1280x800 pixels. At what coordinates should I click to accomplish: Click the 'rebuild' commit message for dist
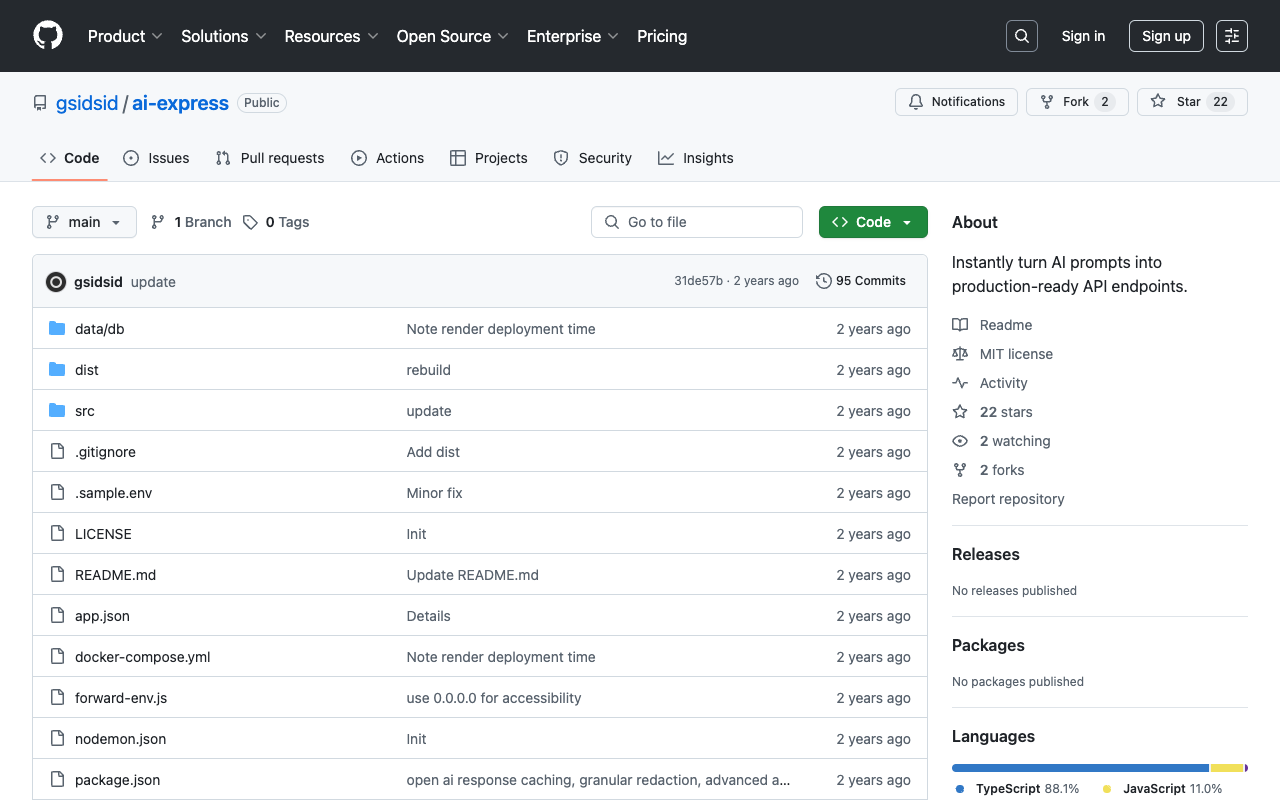click(429, 370)
